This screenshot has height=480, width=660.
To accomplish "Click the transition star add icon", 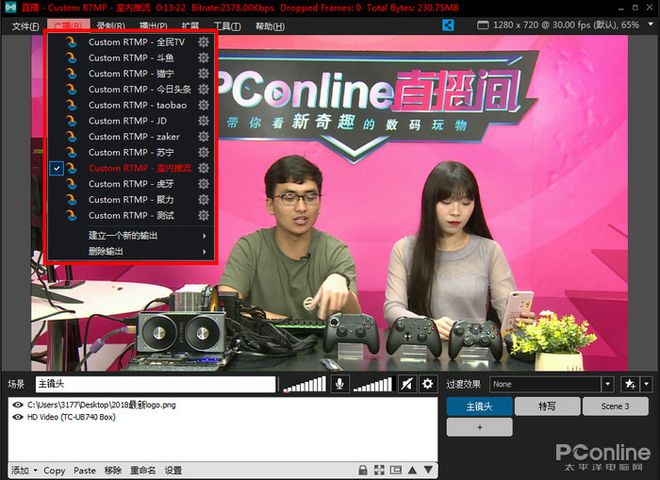I will click(630, 384).
